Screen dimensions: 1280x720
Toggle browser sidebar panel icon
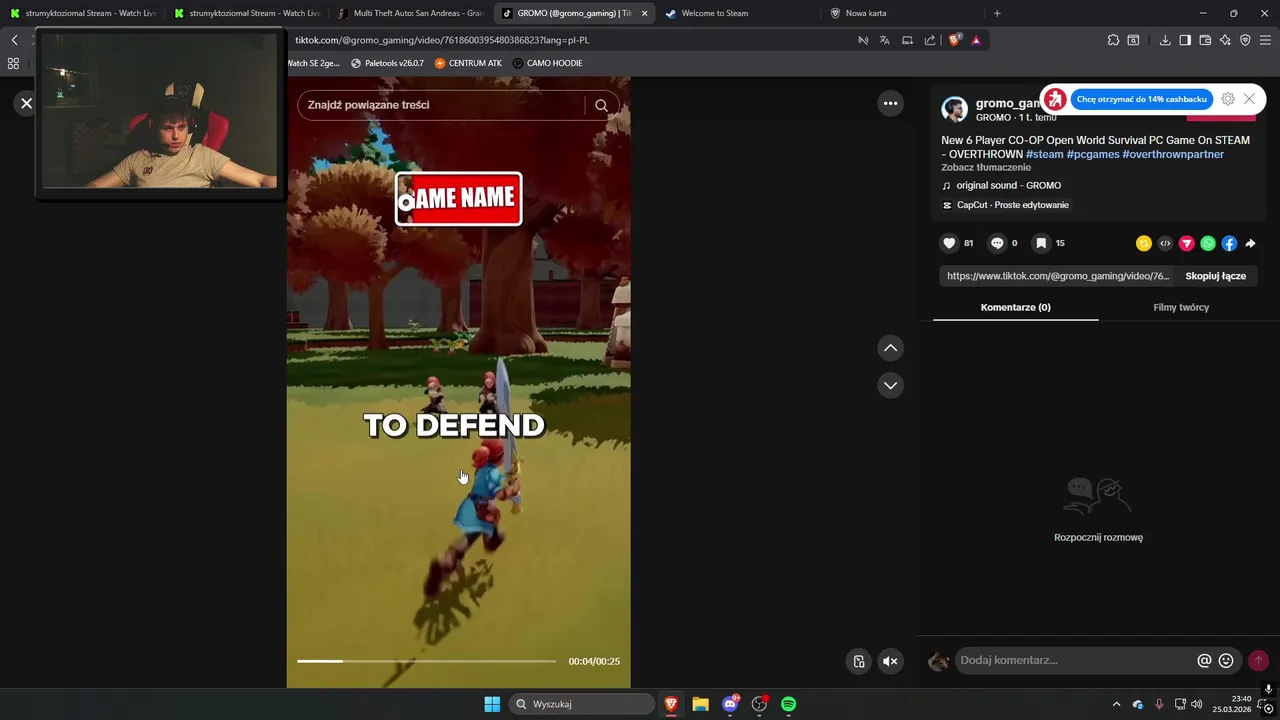(x=1185, y=40)
